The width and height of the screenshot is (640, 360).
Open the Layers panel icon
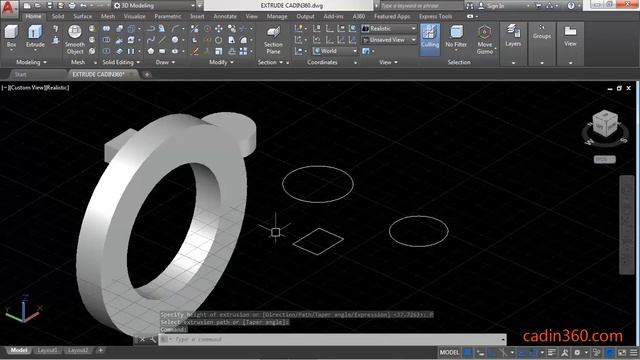coord(513,31)
